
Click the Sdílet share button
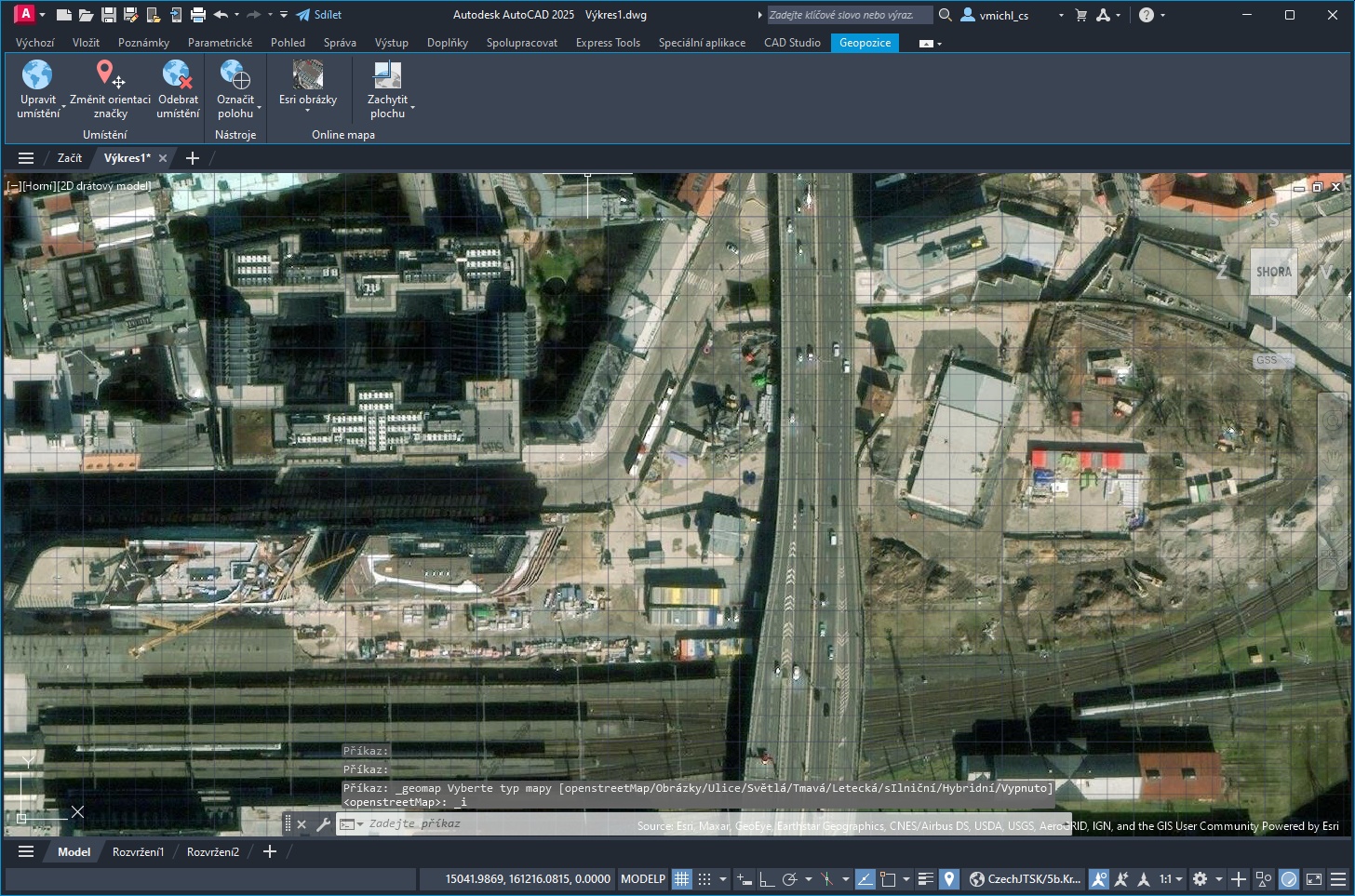pyautogui.click(x=319, y=15)
